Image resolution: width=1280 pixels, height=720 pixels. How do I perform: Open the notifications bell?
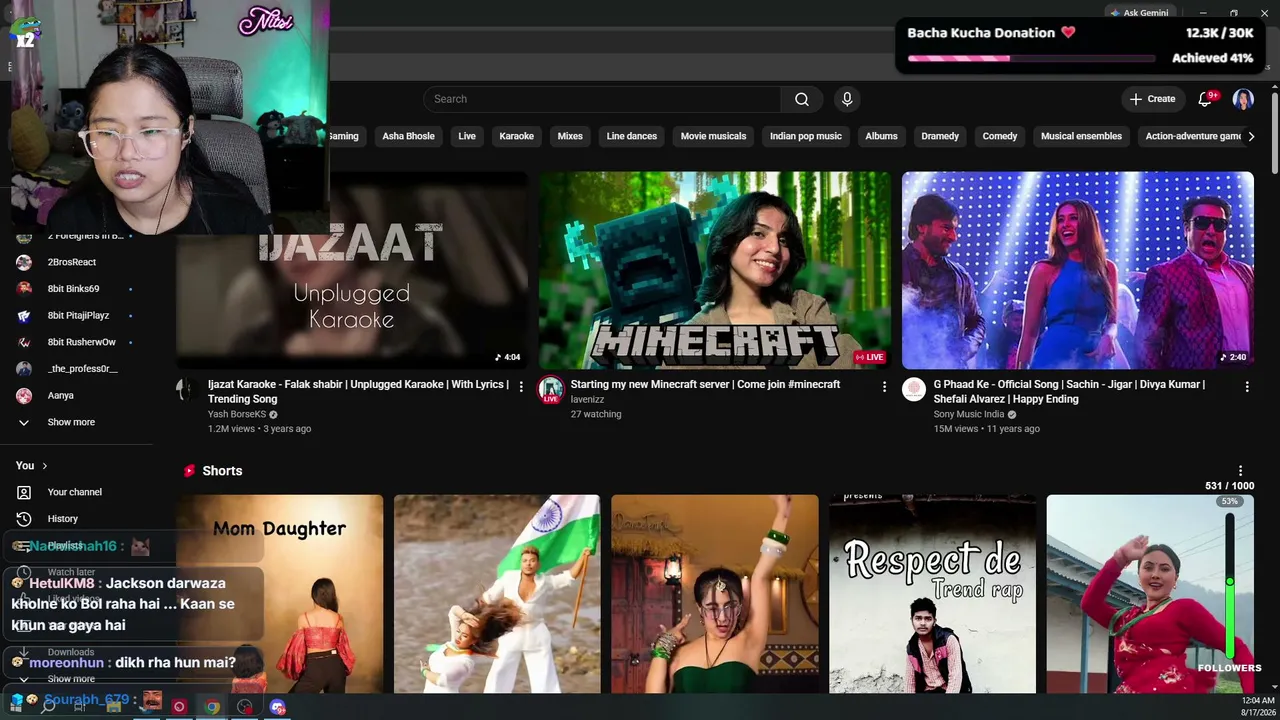(1205, 99)
